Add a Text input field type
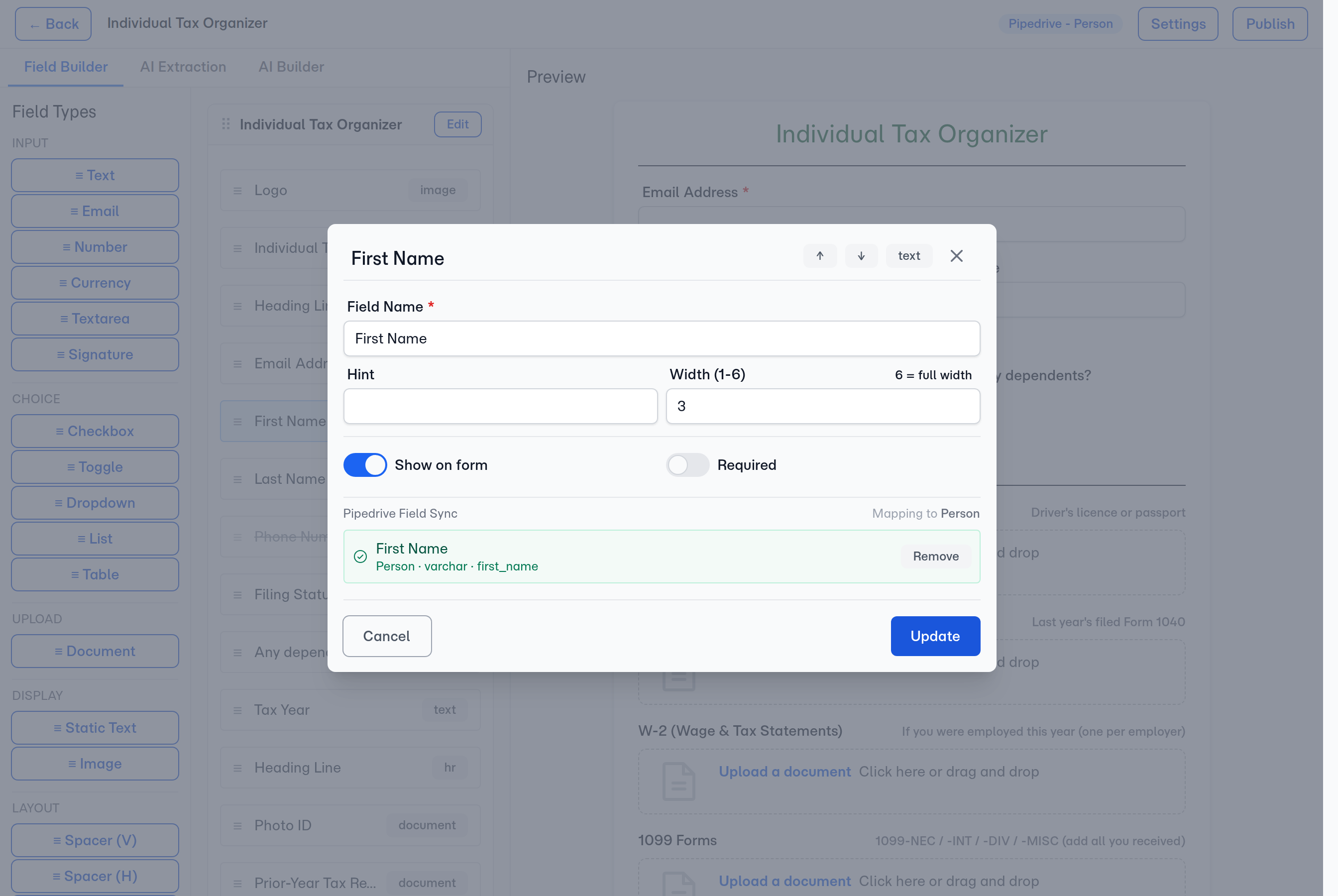 (x=95, y=175)
